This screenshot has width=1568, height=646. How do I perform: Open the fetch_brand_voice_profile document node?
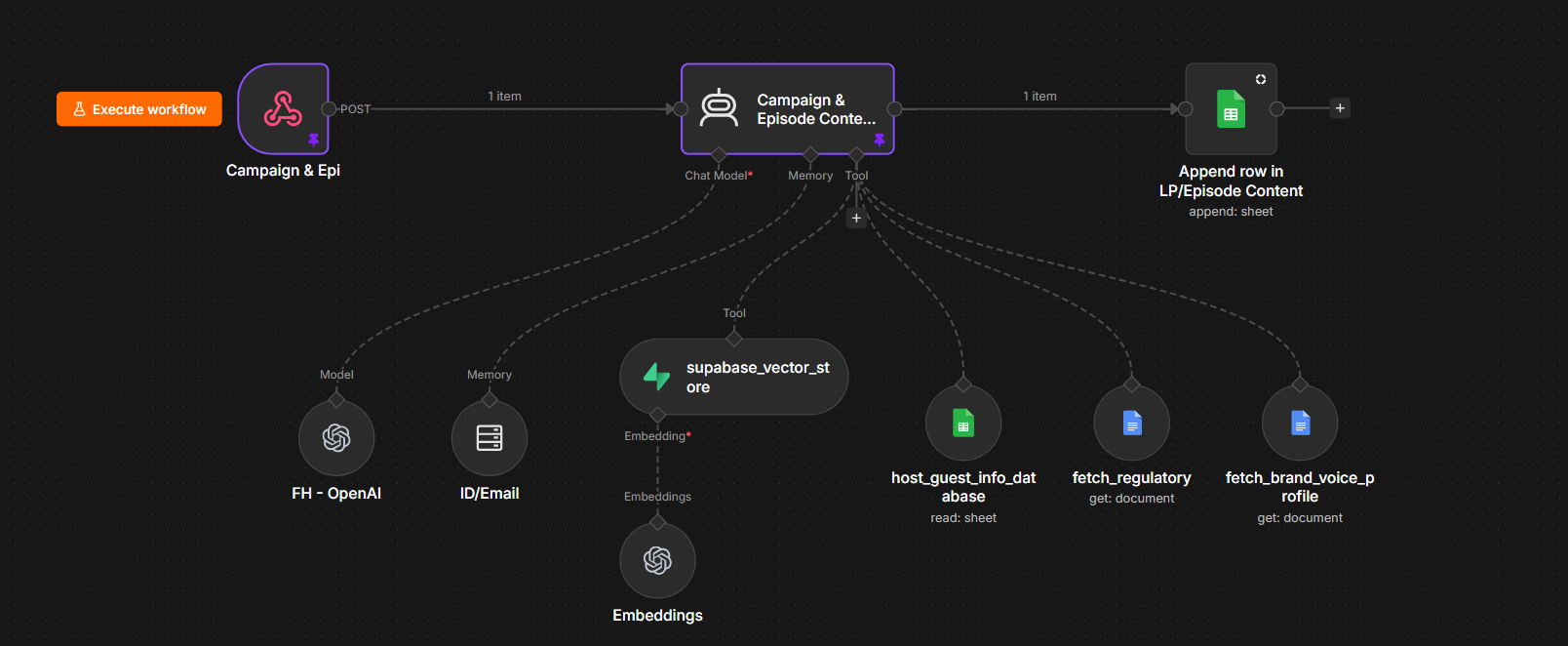pyautogui.click(x=1300, y=423)
